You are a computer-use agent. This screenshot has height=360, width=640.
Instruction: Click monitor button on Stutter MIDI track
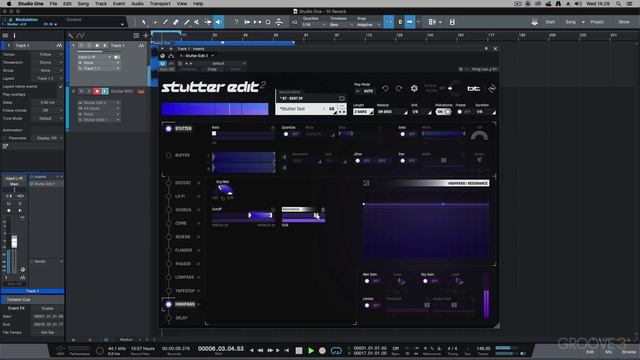(x=105, y=91)
